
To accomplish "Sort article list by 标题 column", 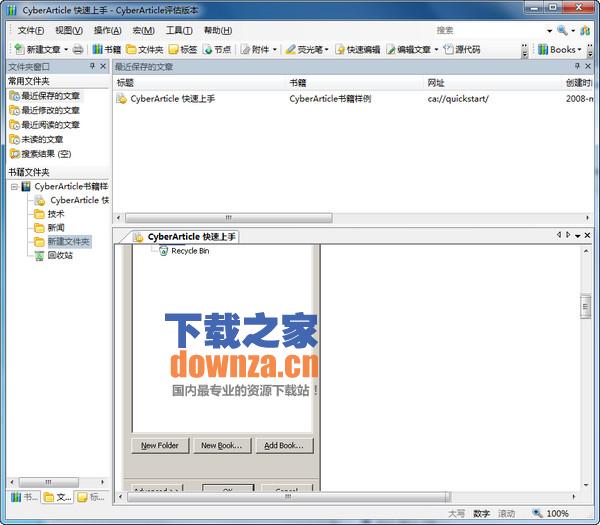I will tap(202, 83).
